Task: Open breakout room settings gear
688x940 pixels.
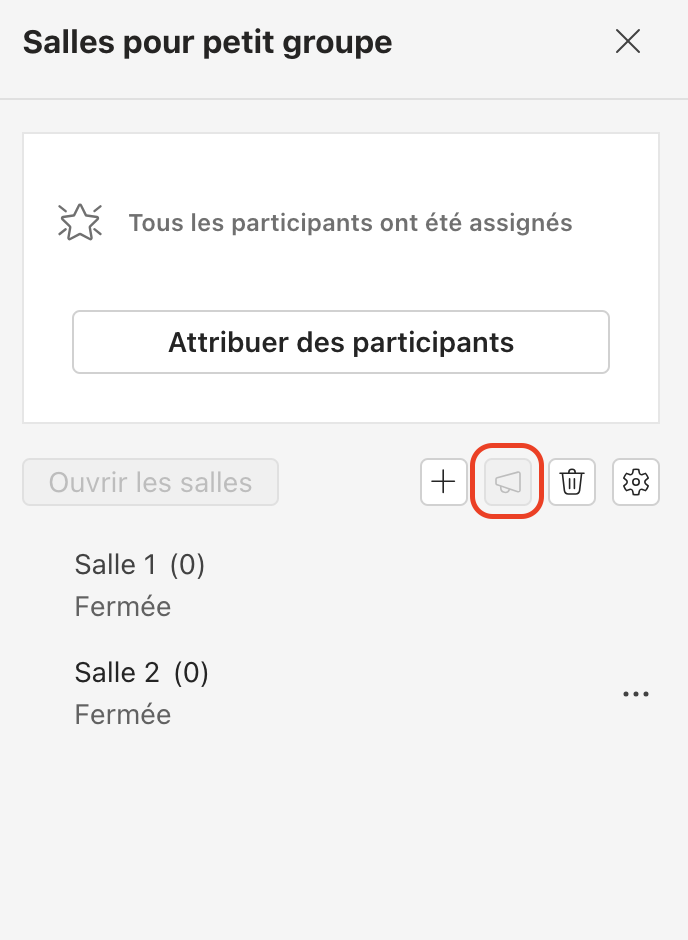Action: [635, 483]
